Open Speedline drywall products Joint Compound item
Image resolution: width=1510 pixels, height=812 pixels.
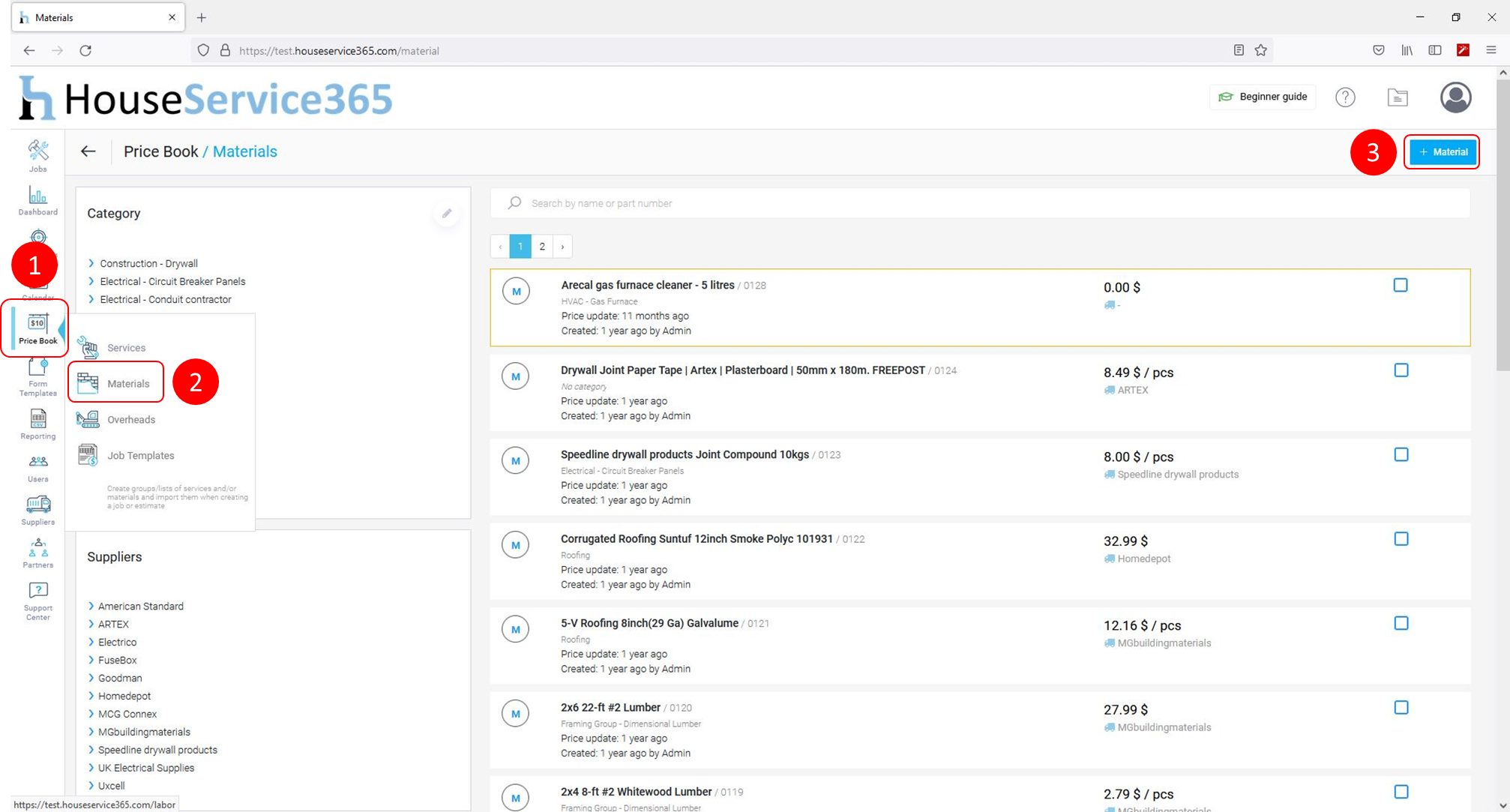(685, 454)
